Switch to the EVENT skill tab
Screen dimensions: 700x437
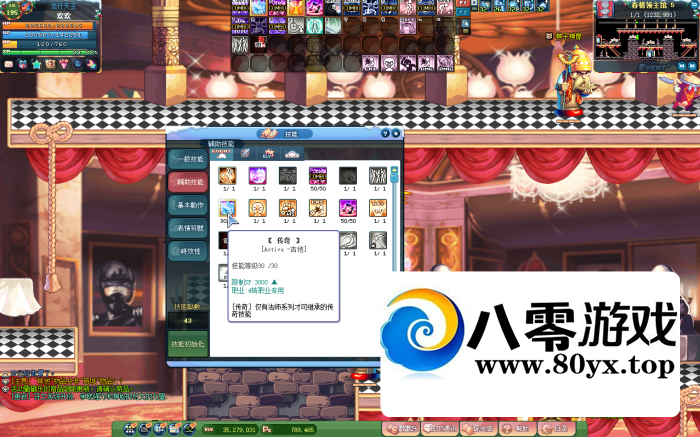pyautogui.click(x=221, y=154)
